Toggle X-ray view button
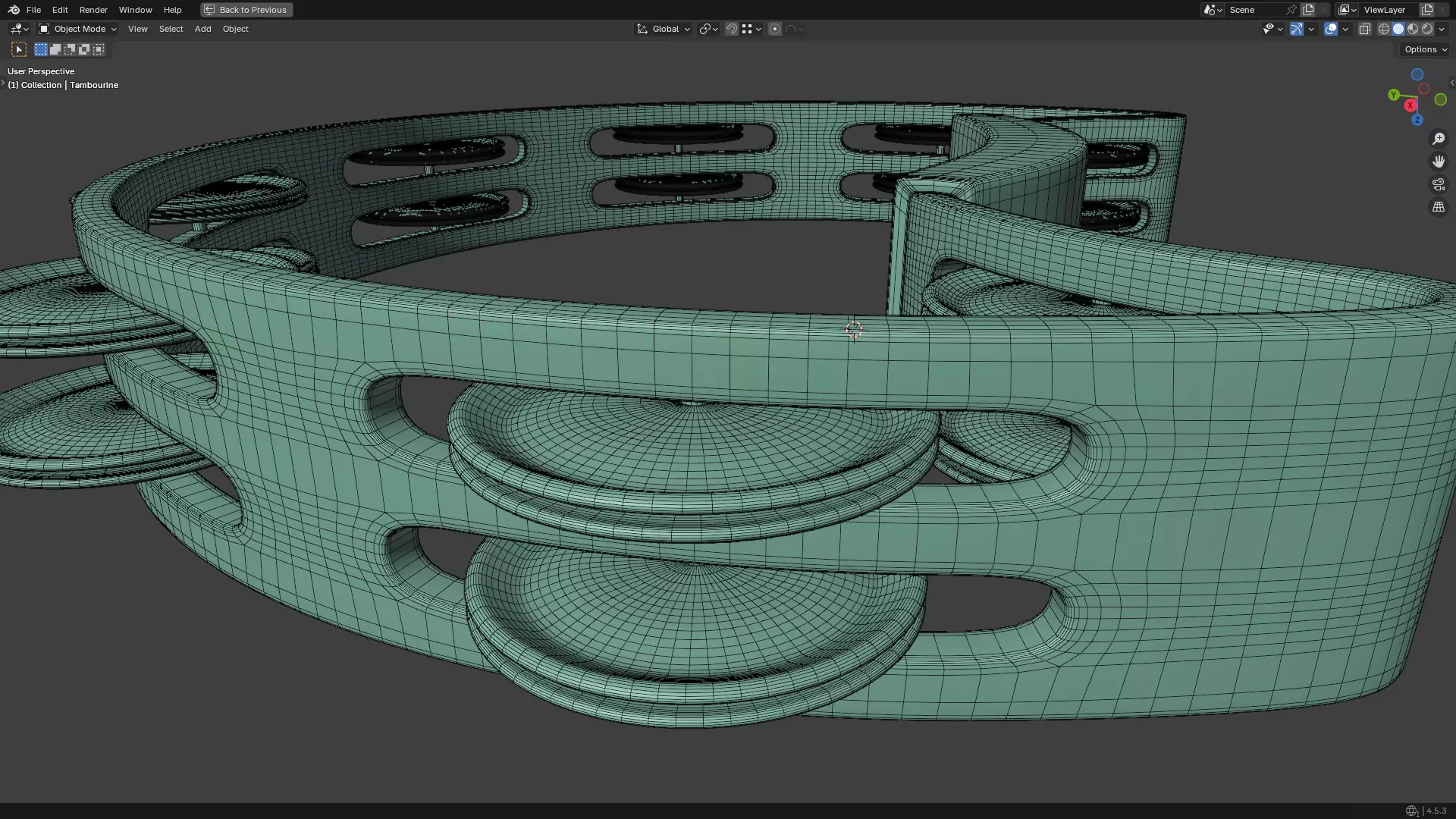1456x819 pixels. click(x=1364, y=29)
